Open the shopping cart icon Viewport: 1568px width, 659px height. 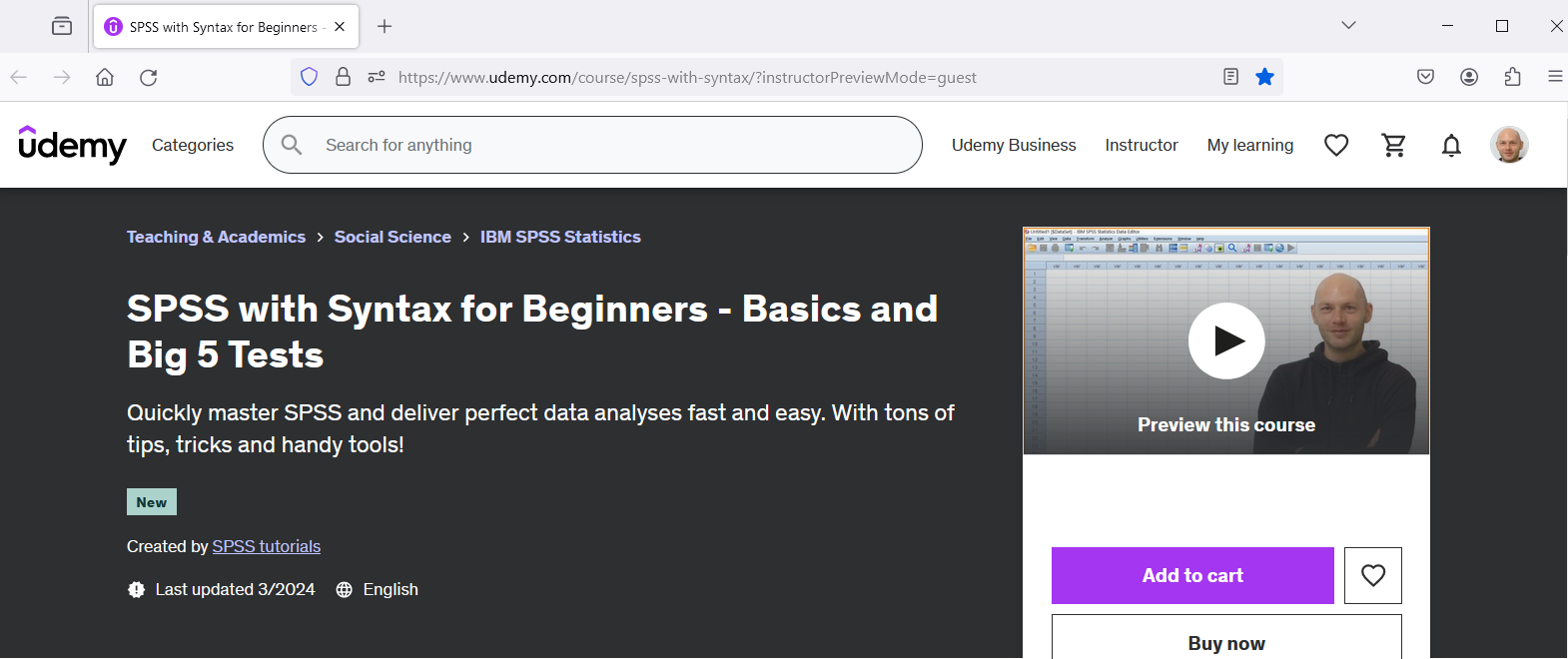coord(1393,146)
